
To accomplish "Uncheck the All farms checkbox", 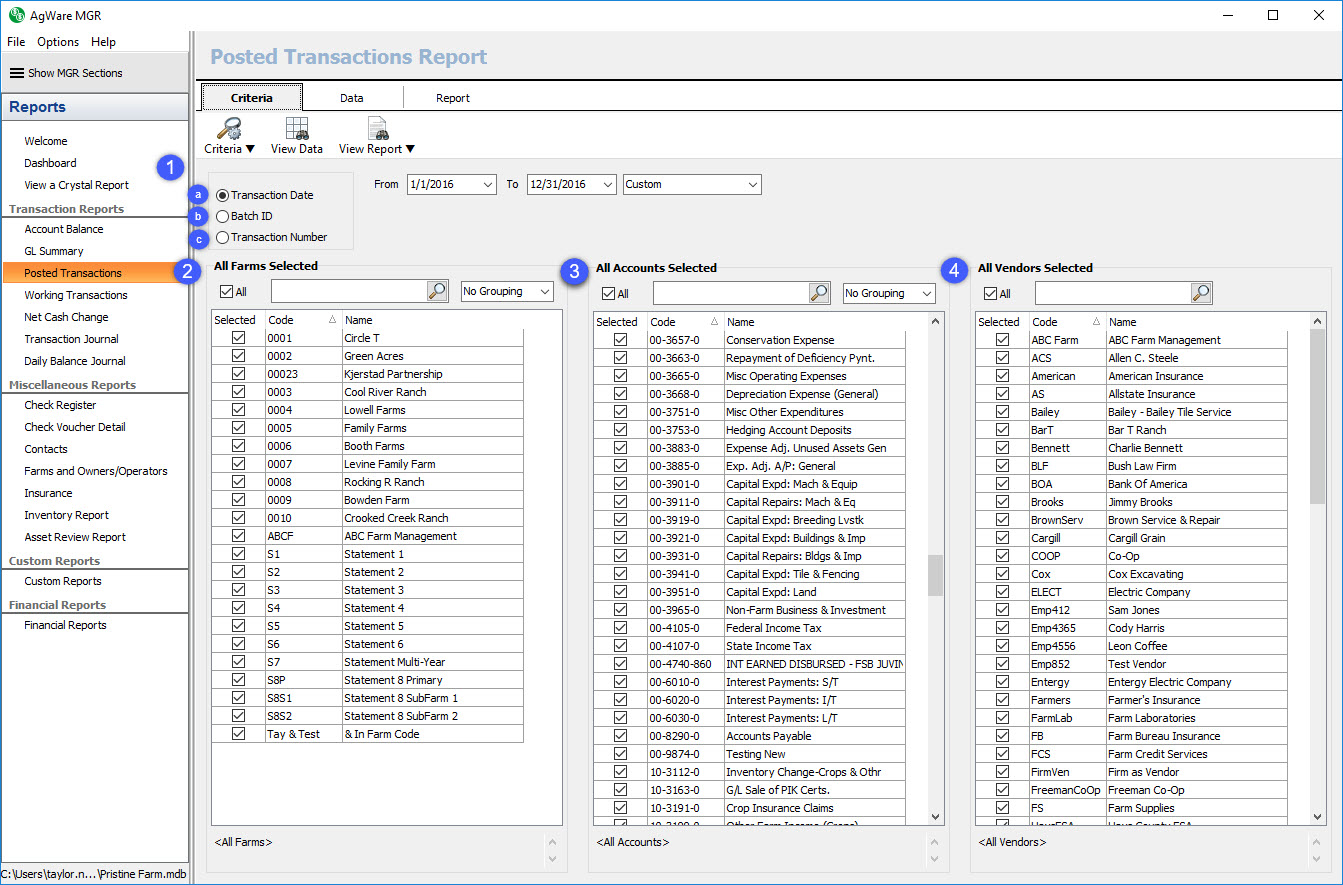I will click(x=226, y=292).
